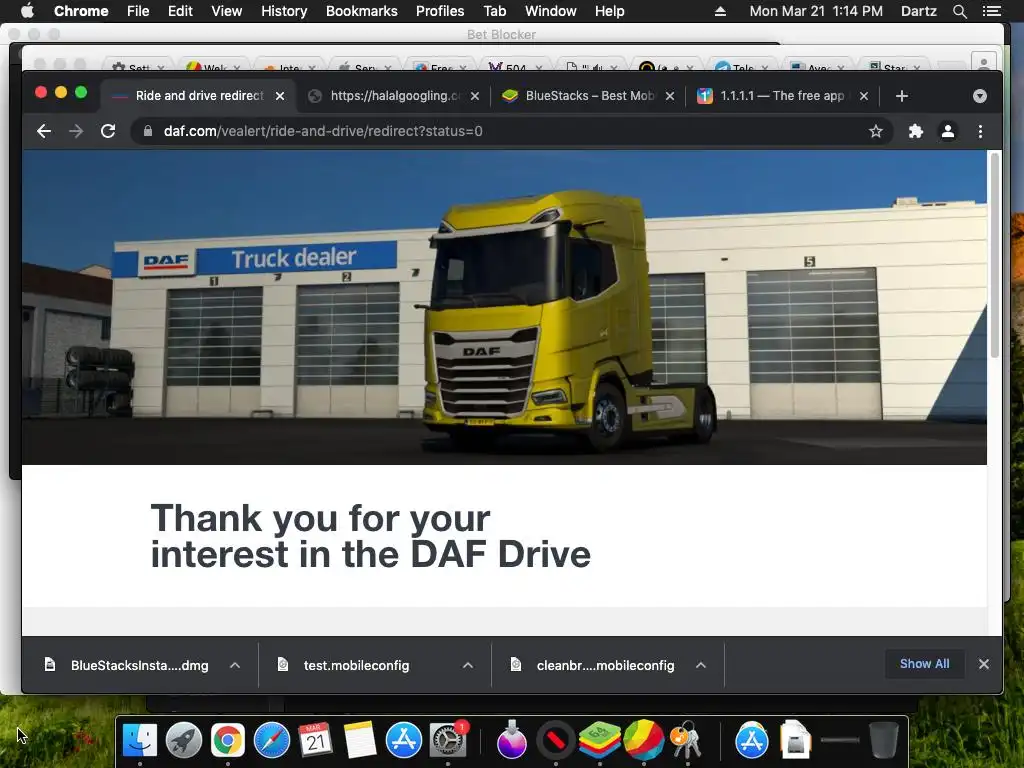Close the Ride and drive redirect tab
Screen dimensions: 1024x768
click(x=280, y=96)
